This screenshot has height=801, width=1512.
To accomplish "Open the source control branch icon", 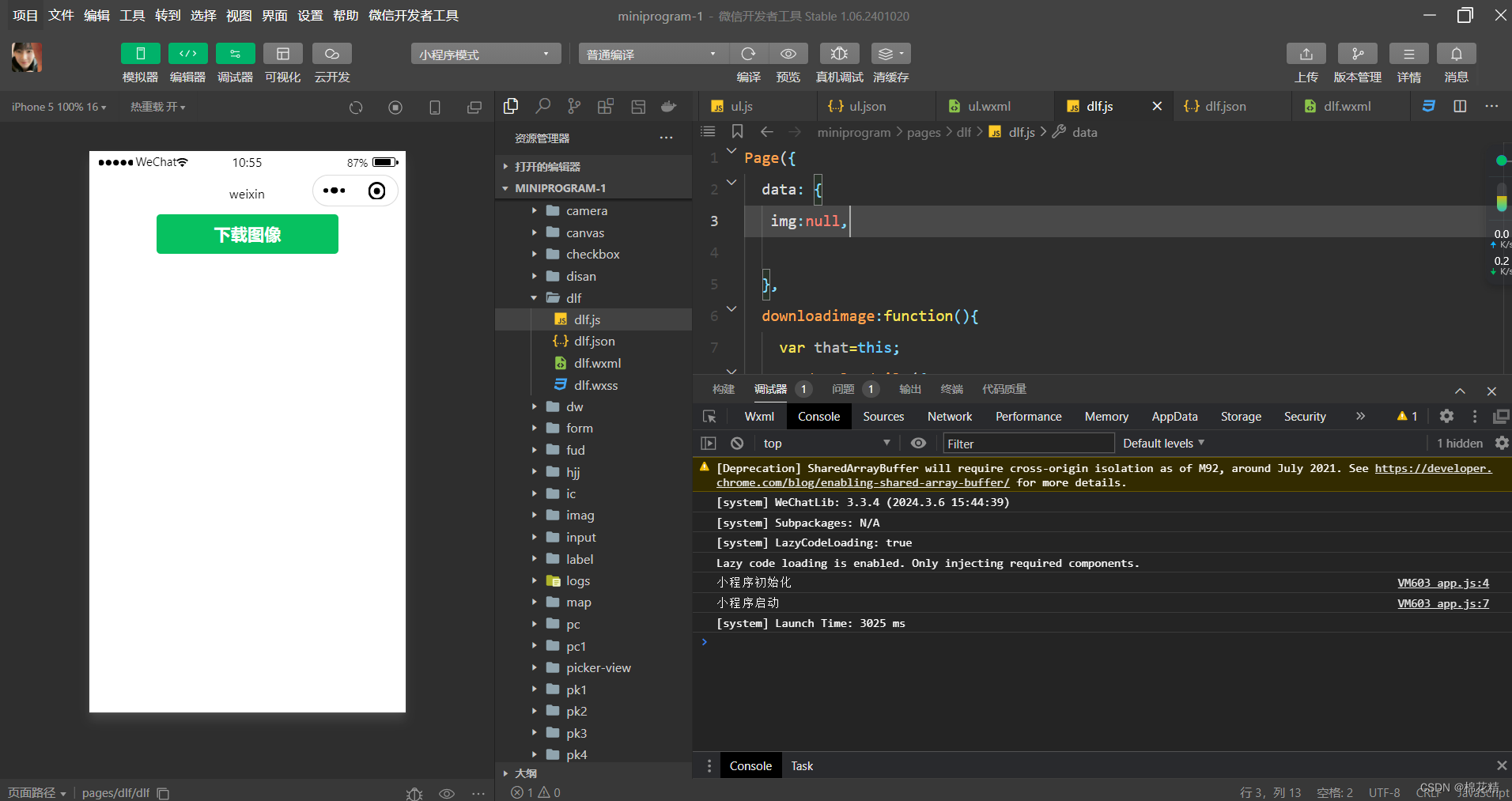I will 574,106.
